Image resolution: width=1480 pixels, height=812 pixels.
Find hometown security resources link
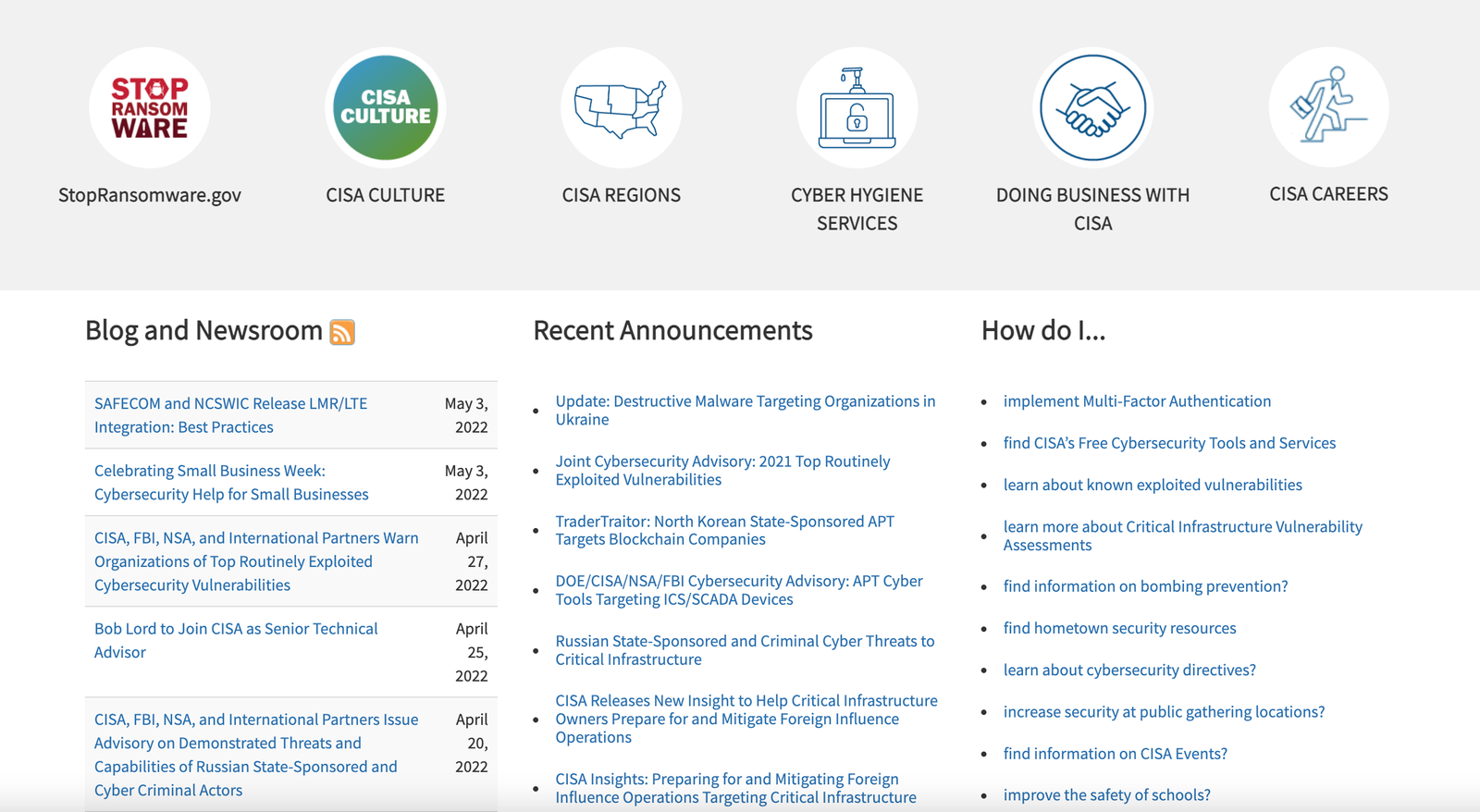point(1119,628)
